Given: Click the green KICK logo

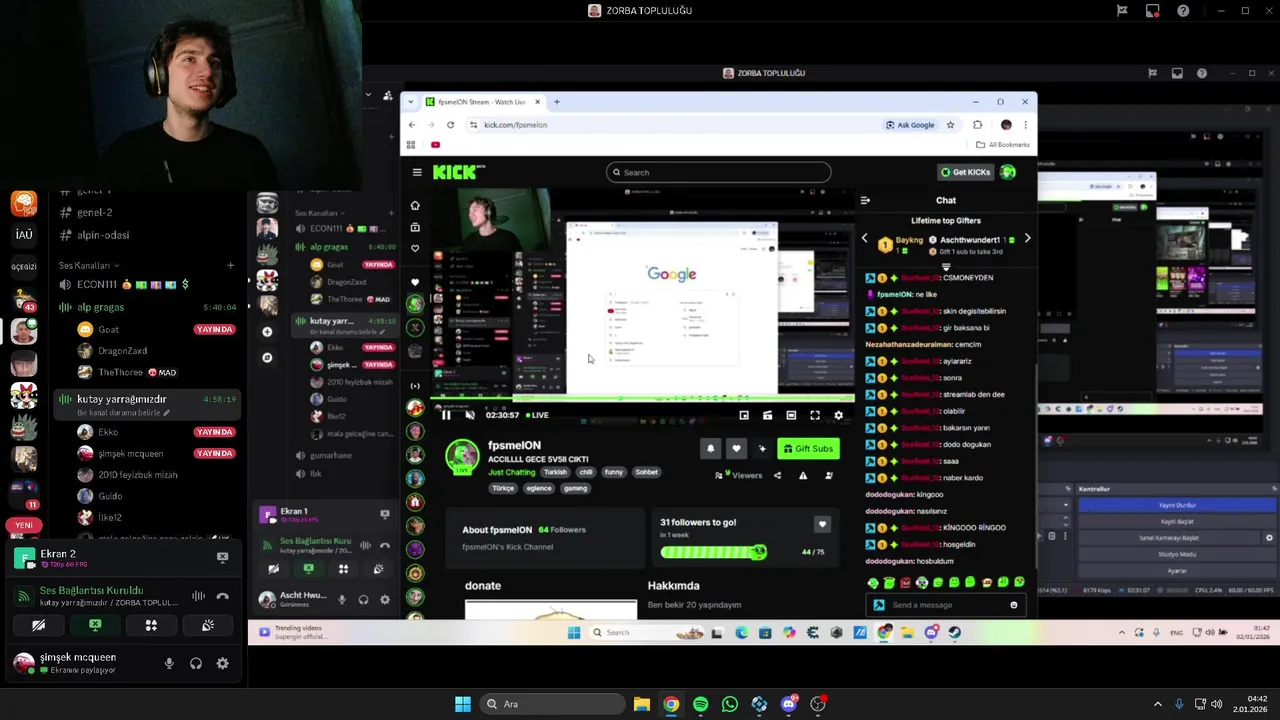Looking at the screenshot, I should tap(458, 172).
